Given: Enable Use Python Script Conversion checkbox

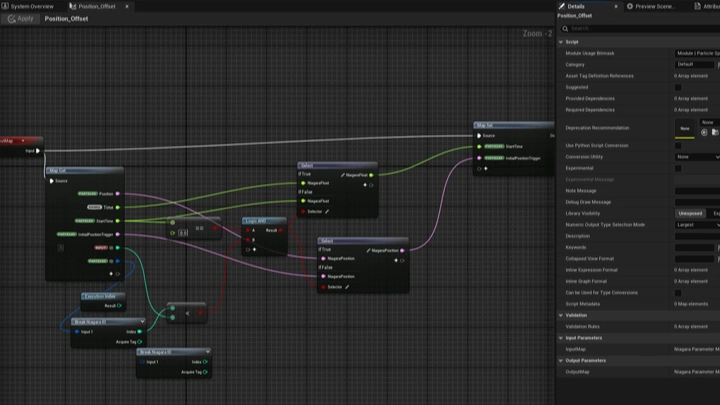Looking at the screenshot, I should tap(678, 145).
